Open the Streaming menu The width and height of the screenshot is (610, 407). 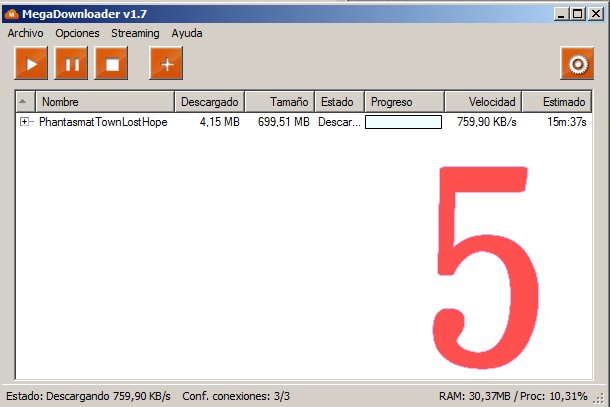(135, 33)
